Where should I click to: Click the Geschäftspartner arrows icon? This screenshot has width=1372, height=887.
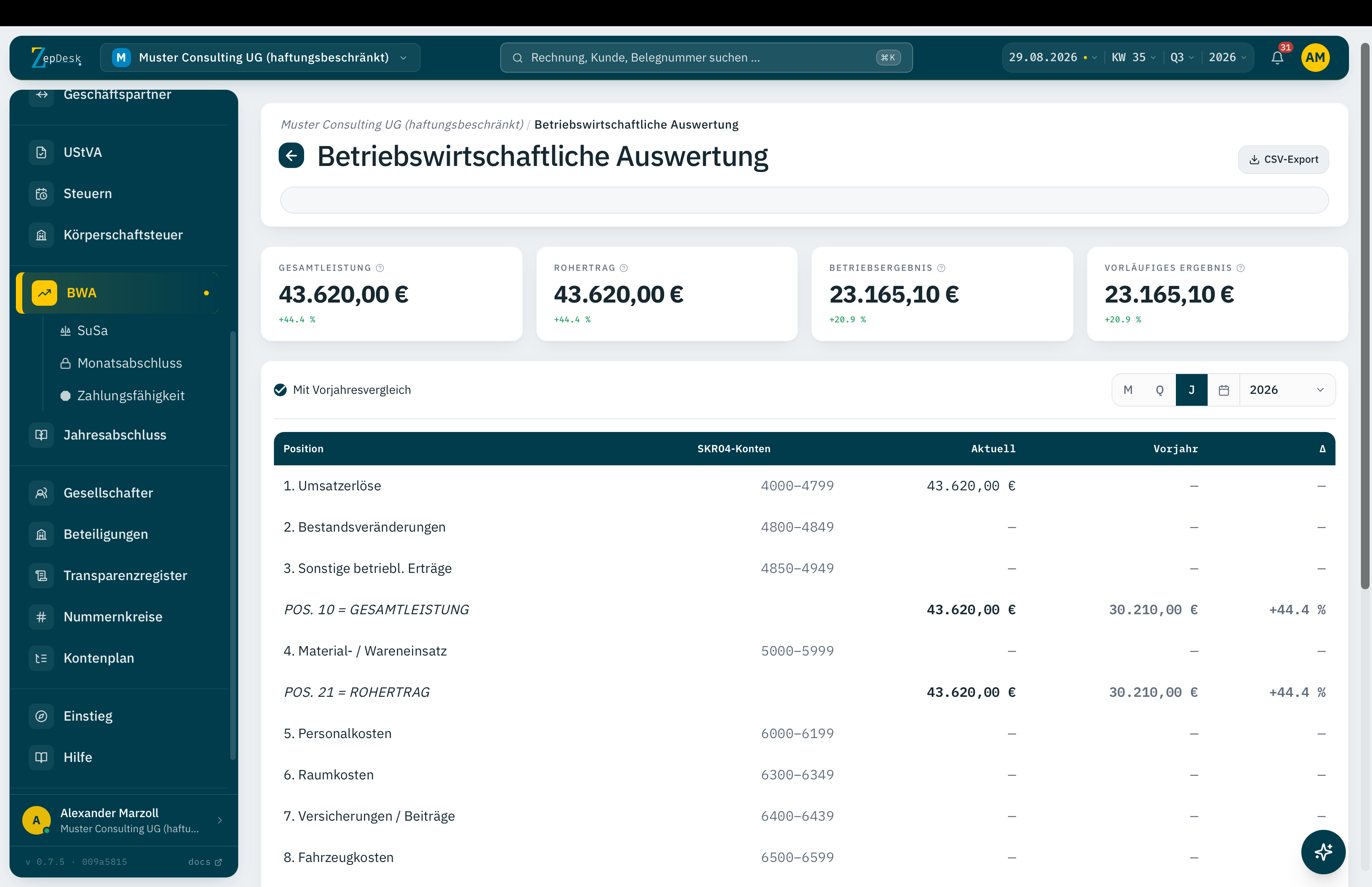(41, 94)
